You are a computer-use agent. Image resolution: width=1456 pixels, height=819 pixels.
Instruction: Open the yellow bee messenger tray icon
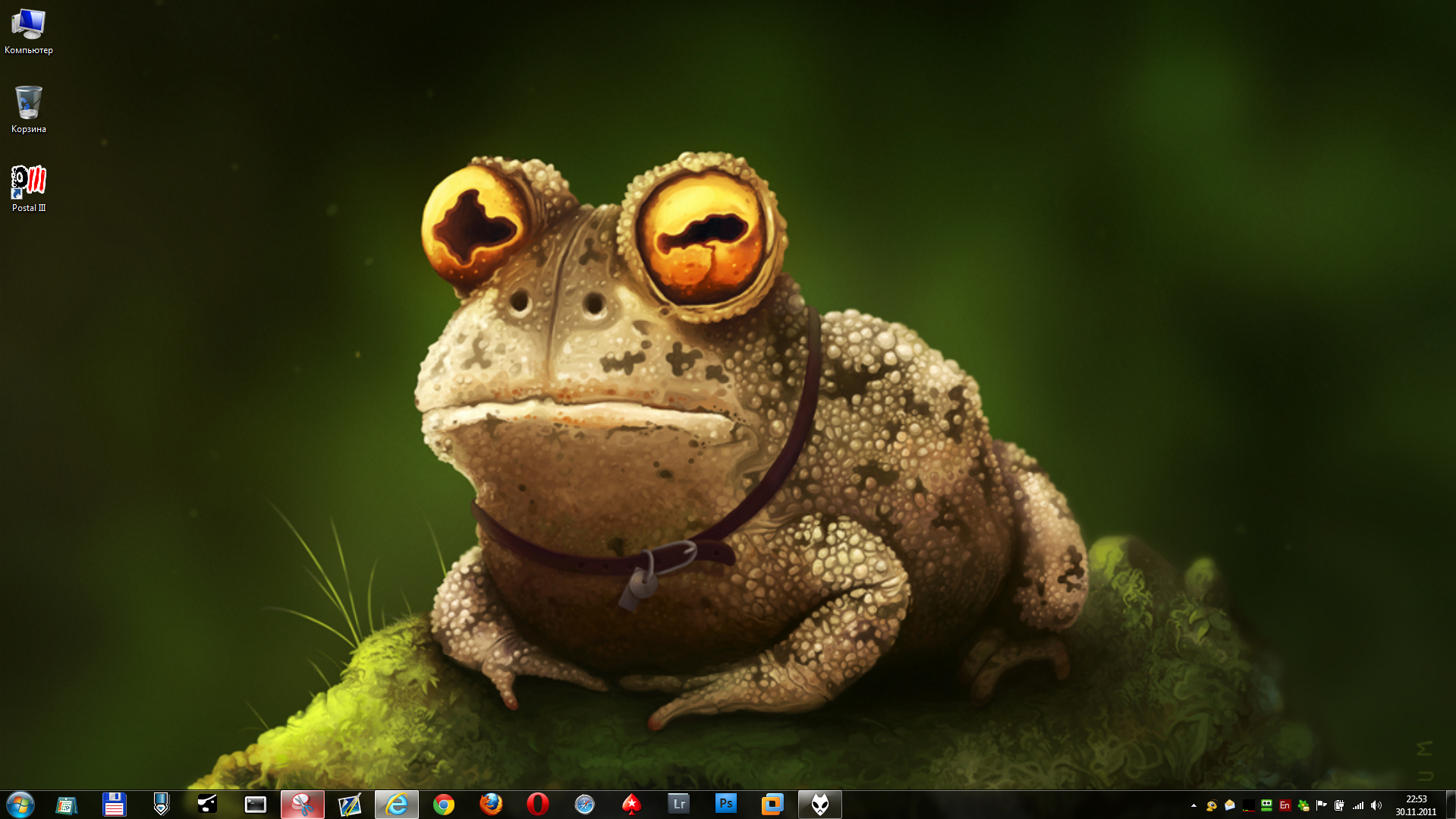tap(1212, 805)
